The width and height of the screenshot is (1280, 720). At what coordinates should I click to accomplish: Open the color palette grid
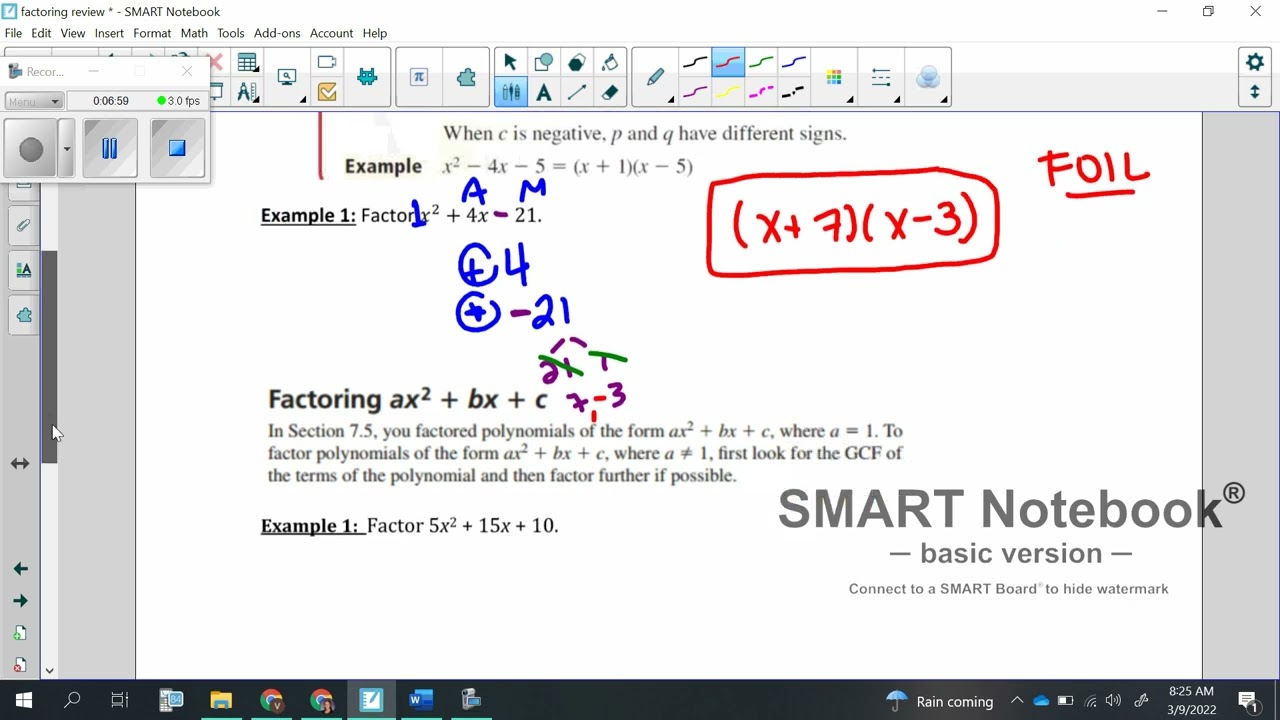tap(834, 77)
